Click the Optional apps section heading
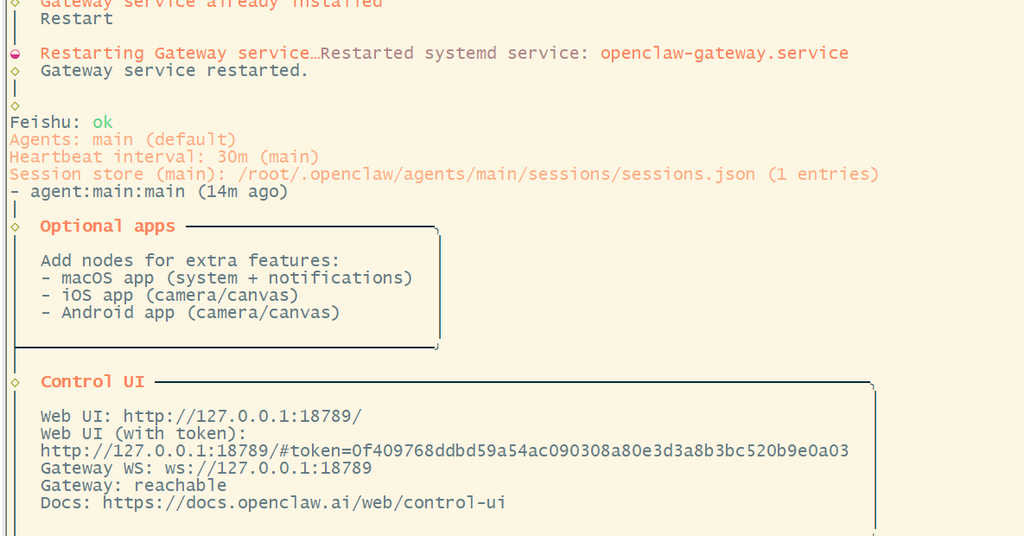The width and height of the screenshot is (1024, 536). pos(107,226)
